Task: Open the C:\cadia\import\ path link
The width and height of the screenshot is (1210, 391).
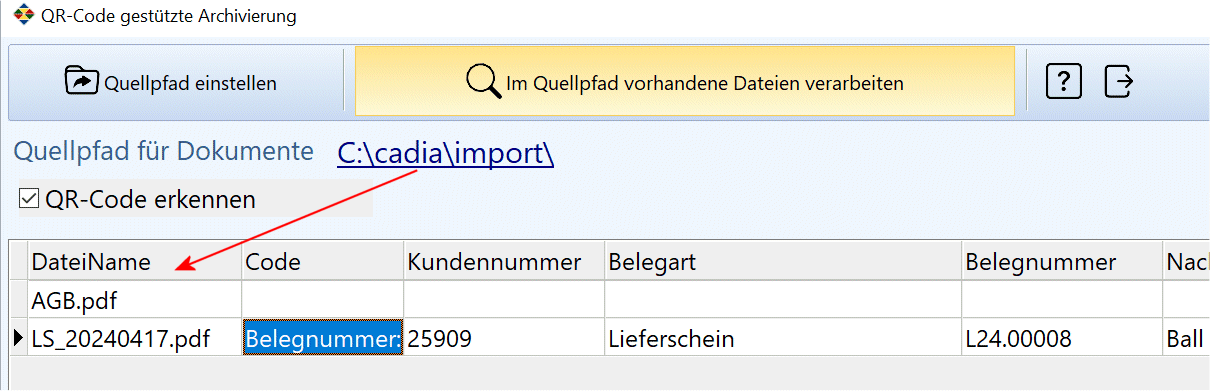Action: (445, 153)
